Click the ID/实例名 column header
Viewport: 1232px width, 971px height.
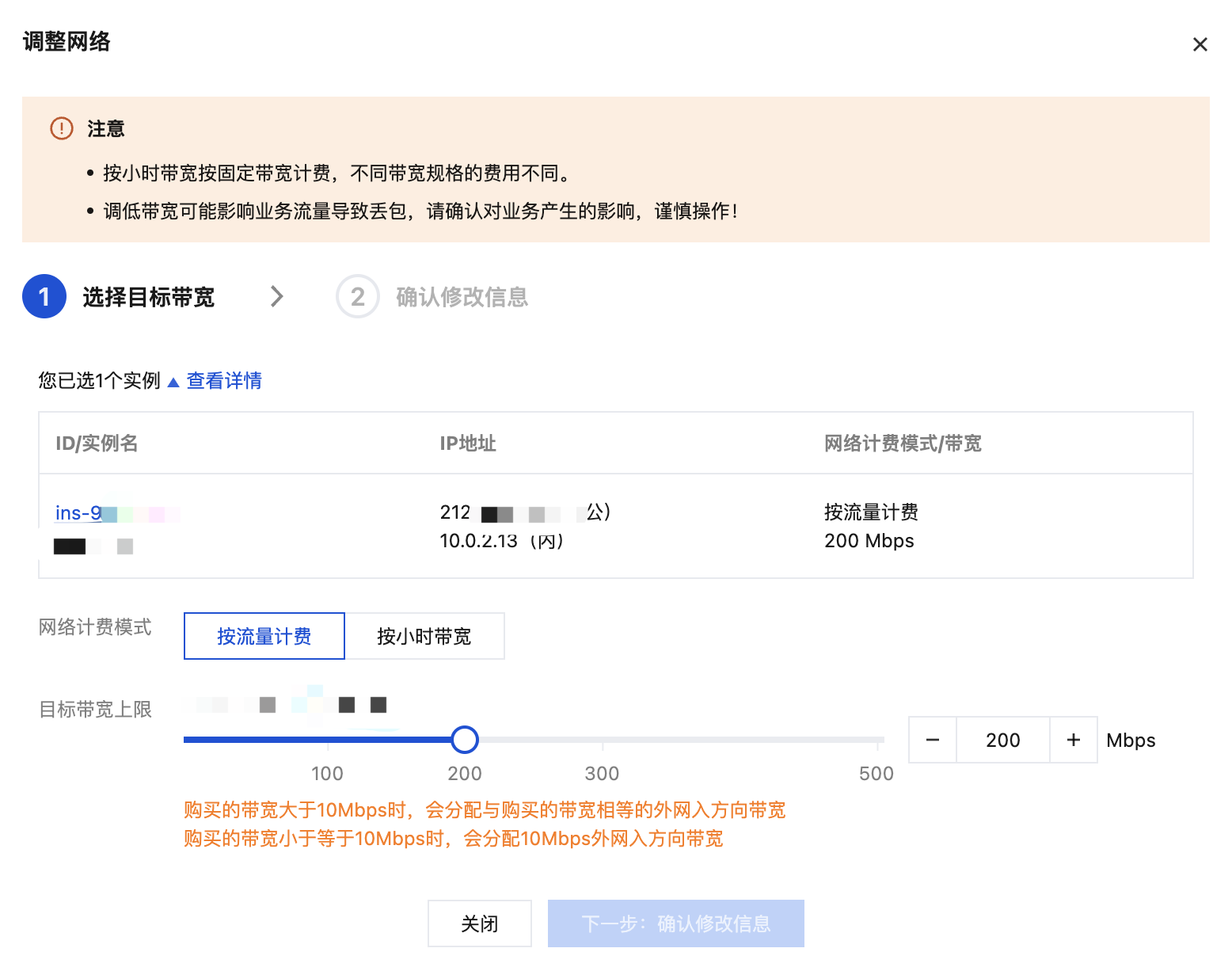click(97, 444)
